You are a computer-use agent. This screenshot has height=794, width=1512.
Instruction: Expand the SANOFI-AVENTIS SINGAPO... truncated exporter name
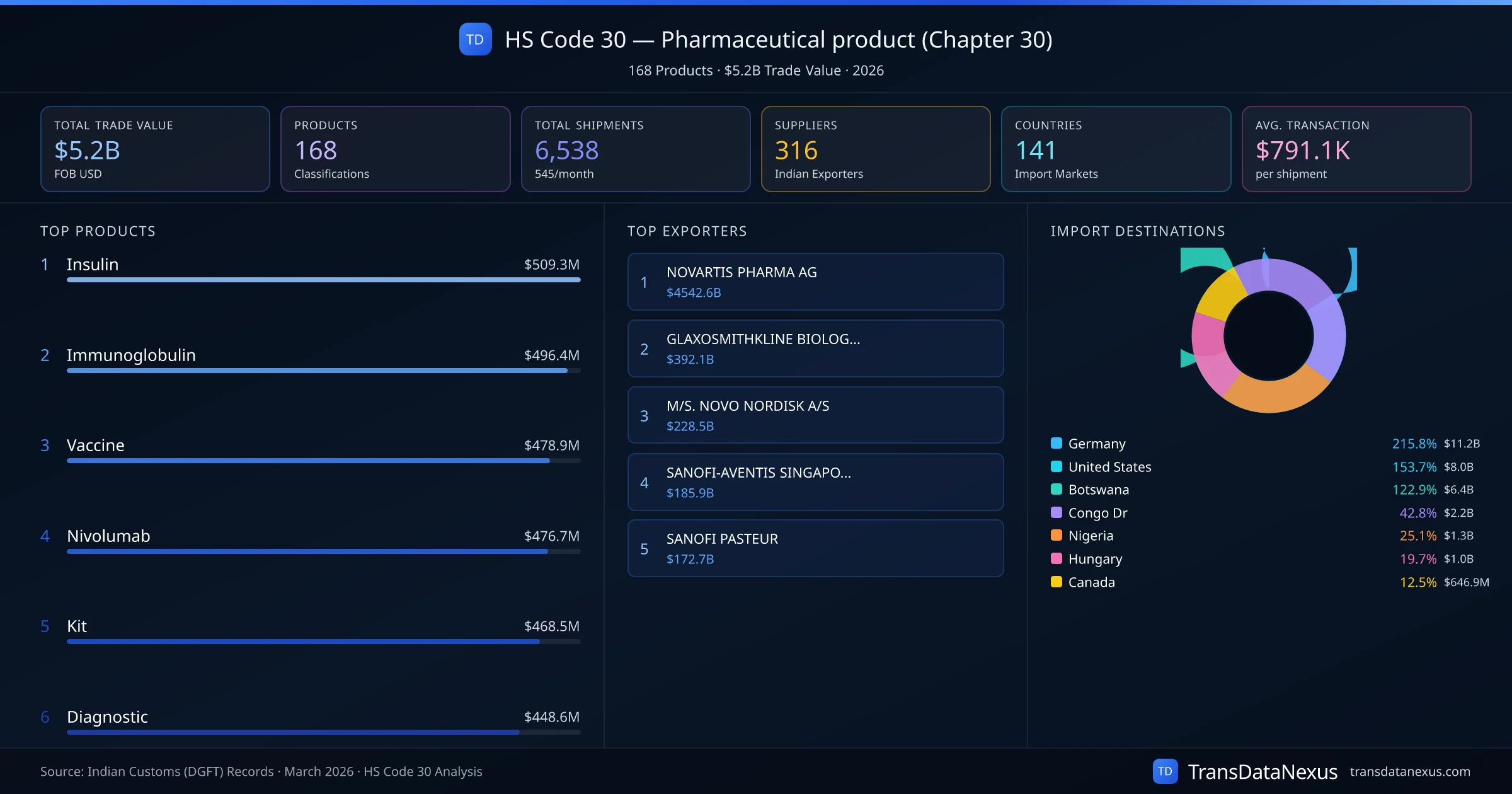(x=759, y=473)
